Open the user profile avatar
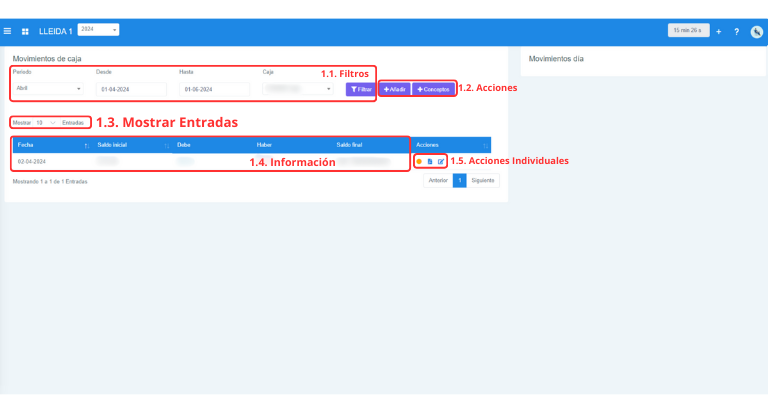Image resolution: width=768 pixels, height=413 pixels. click(x=757, y=31)
